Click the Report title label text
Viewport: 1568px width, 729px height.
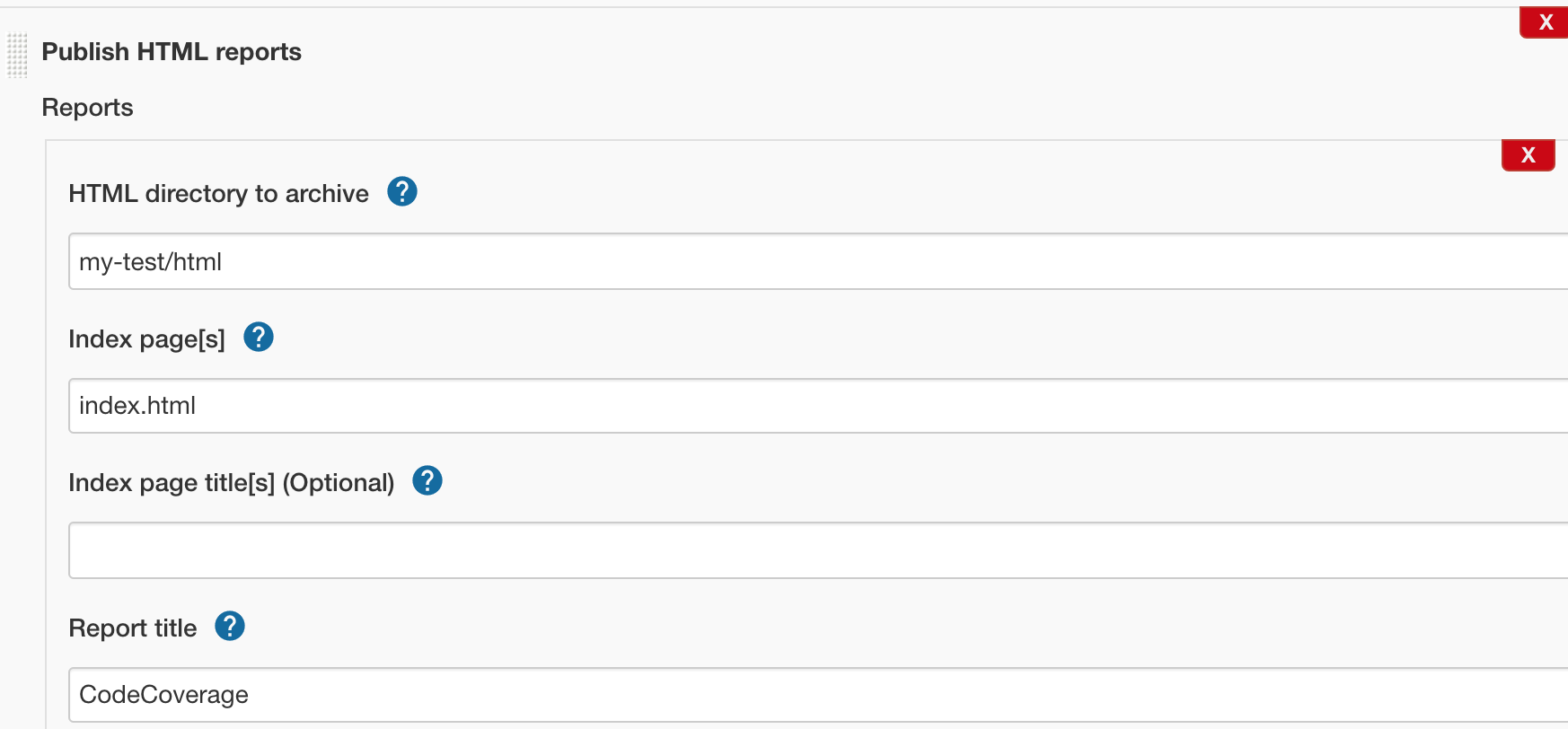coord(132,628)
